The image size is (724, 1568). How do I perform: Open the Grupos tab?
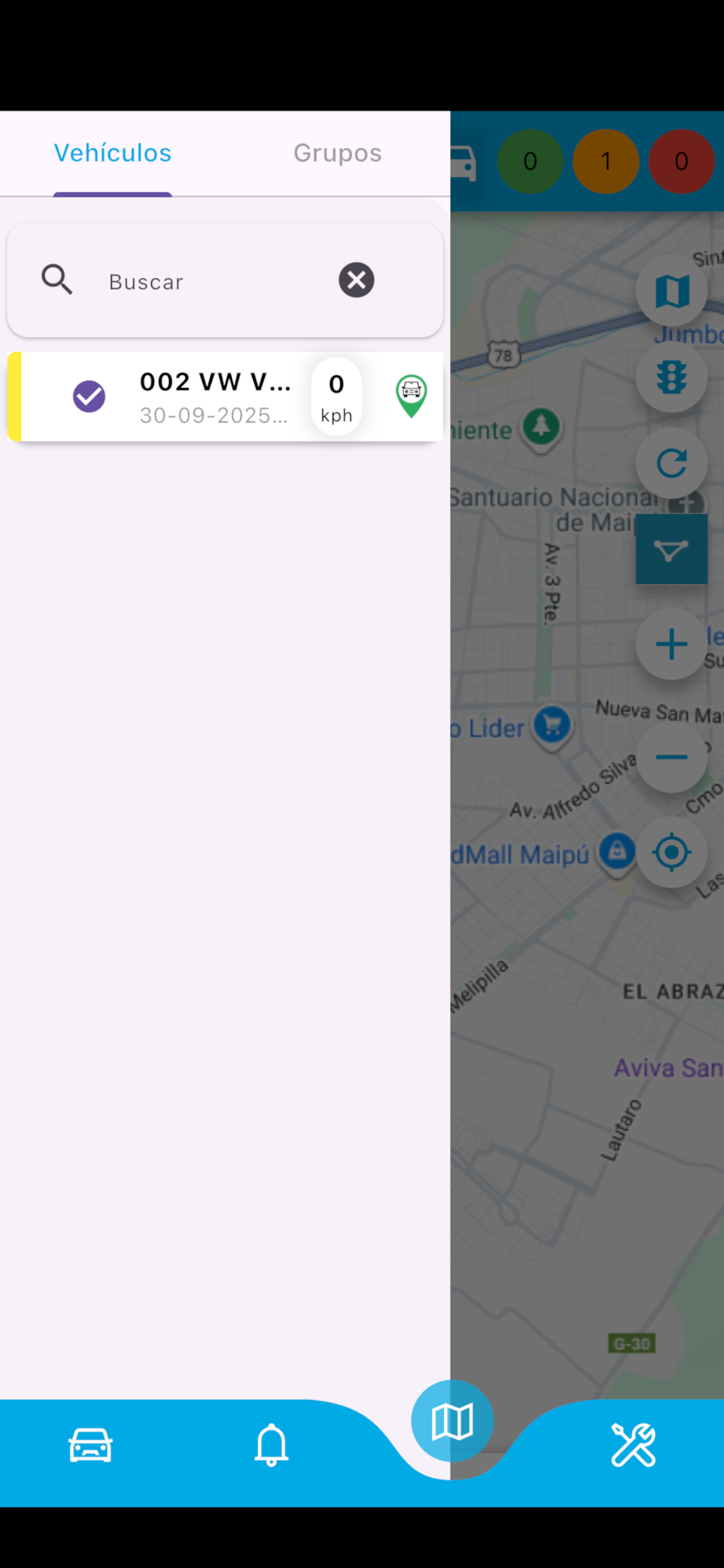tap(338, 153)
